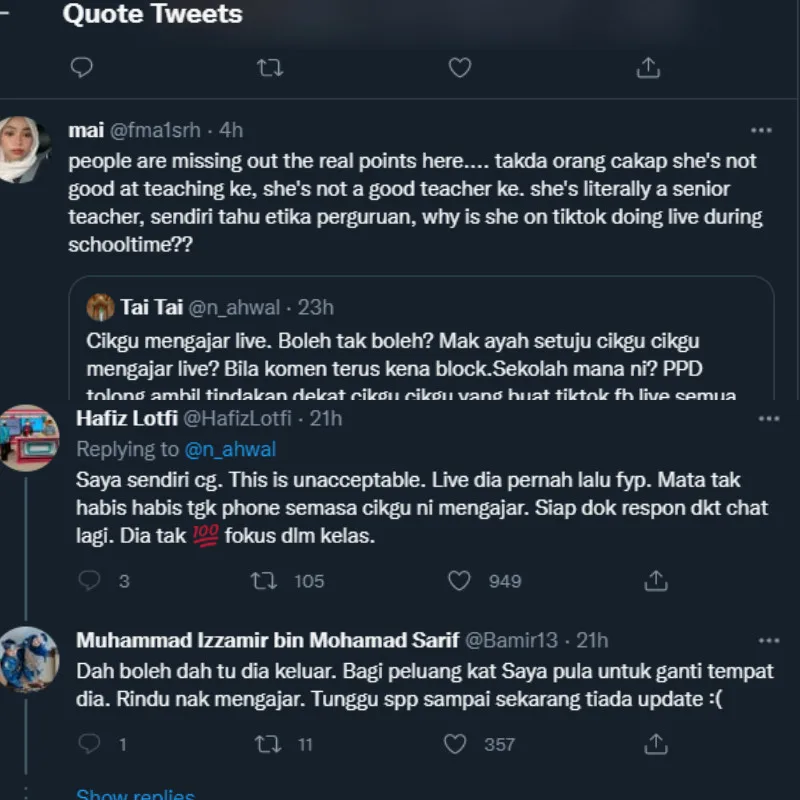Open Hafiz Lotfi's profile avatar

pyautogui.click(x=28, y=437)
